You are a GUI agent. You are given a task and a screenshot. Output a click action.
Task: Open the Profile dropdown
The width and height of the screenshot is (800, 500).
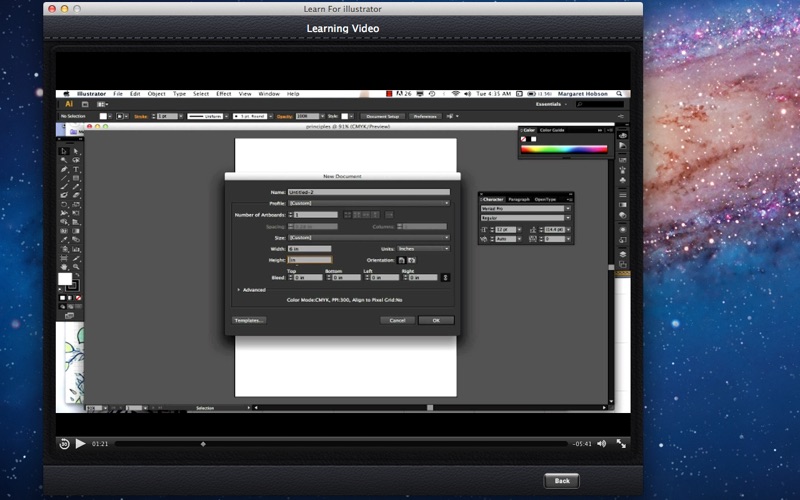(x=369, y=203)
